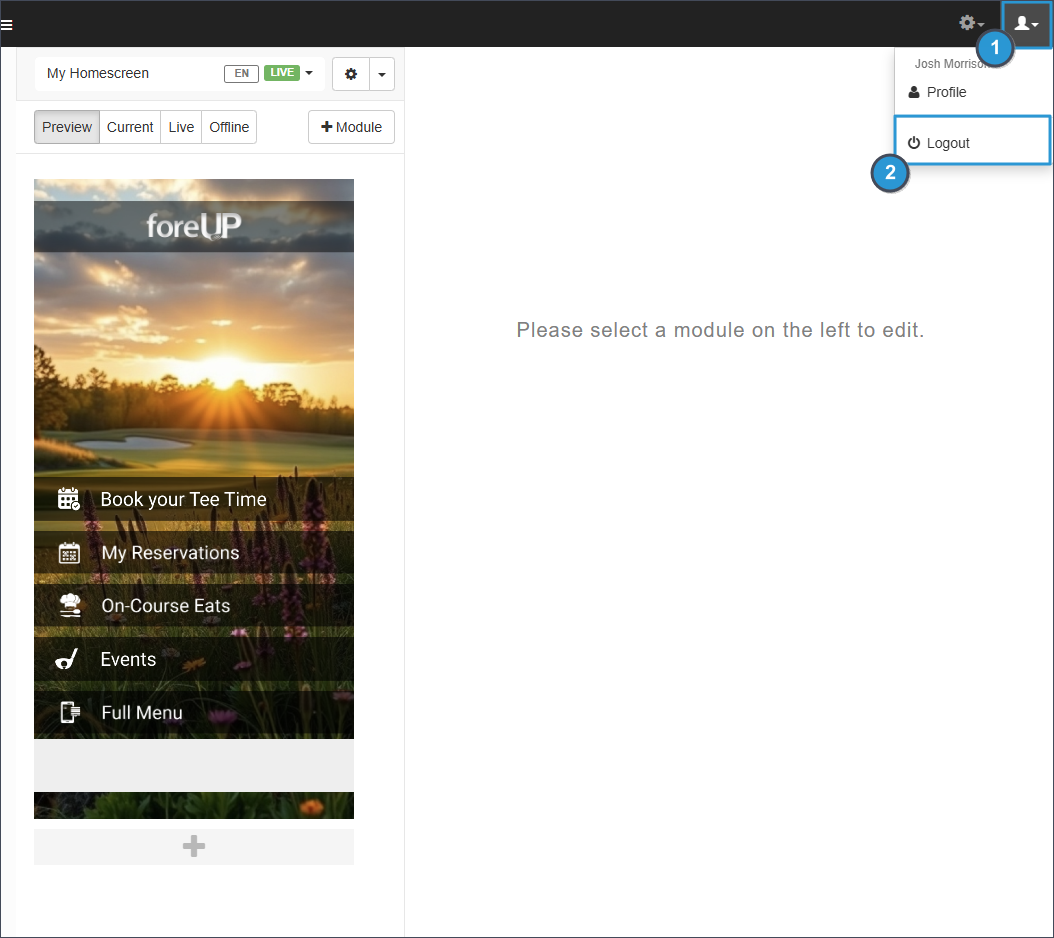The image size is (1054, 938).
Task: Switch to Current view mode
Action: [x=130, y=127]
